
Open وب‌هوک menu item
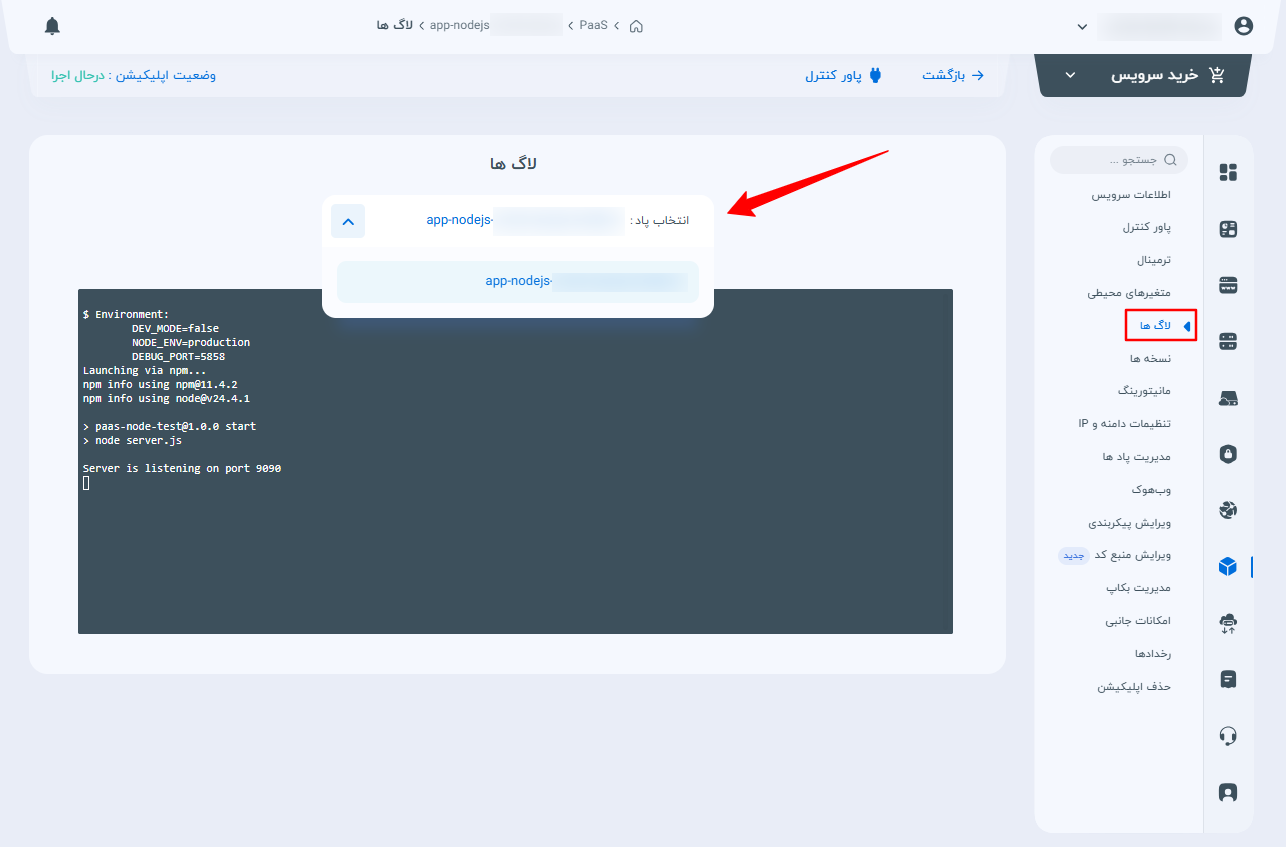click(1153, 490)
